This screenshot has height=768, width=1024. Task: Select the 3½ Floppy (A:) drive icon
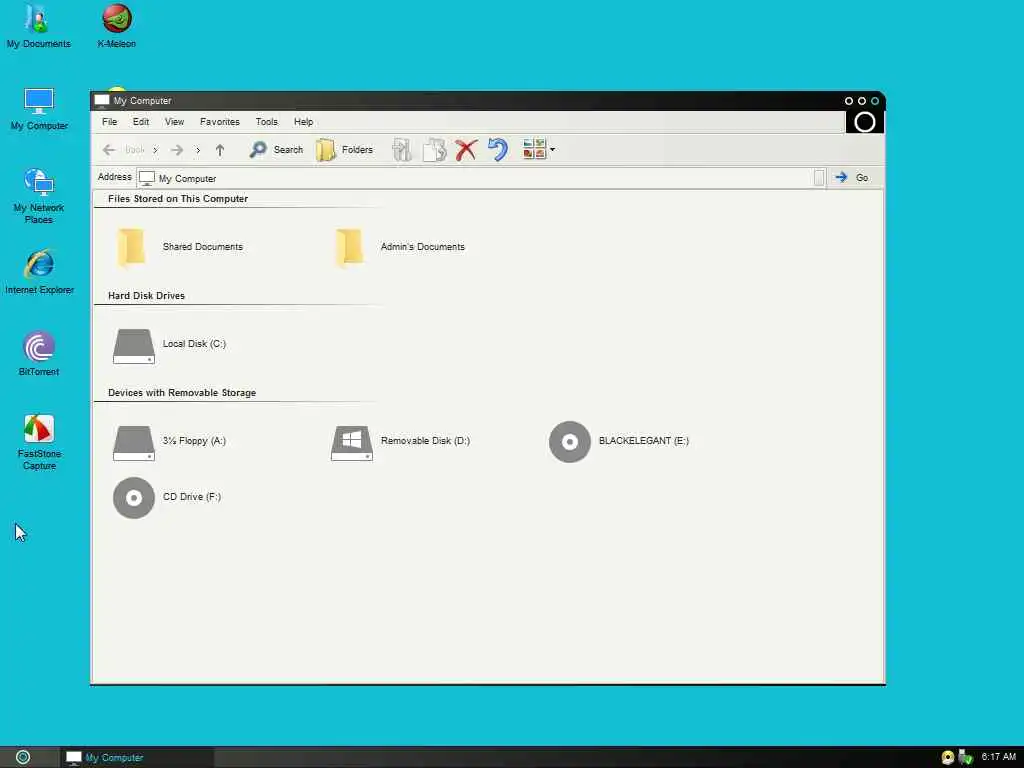(x=134, y=443)
